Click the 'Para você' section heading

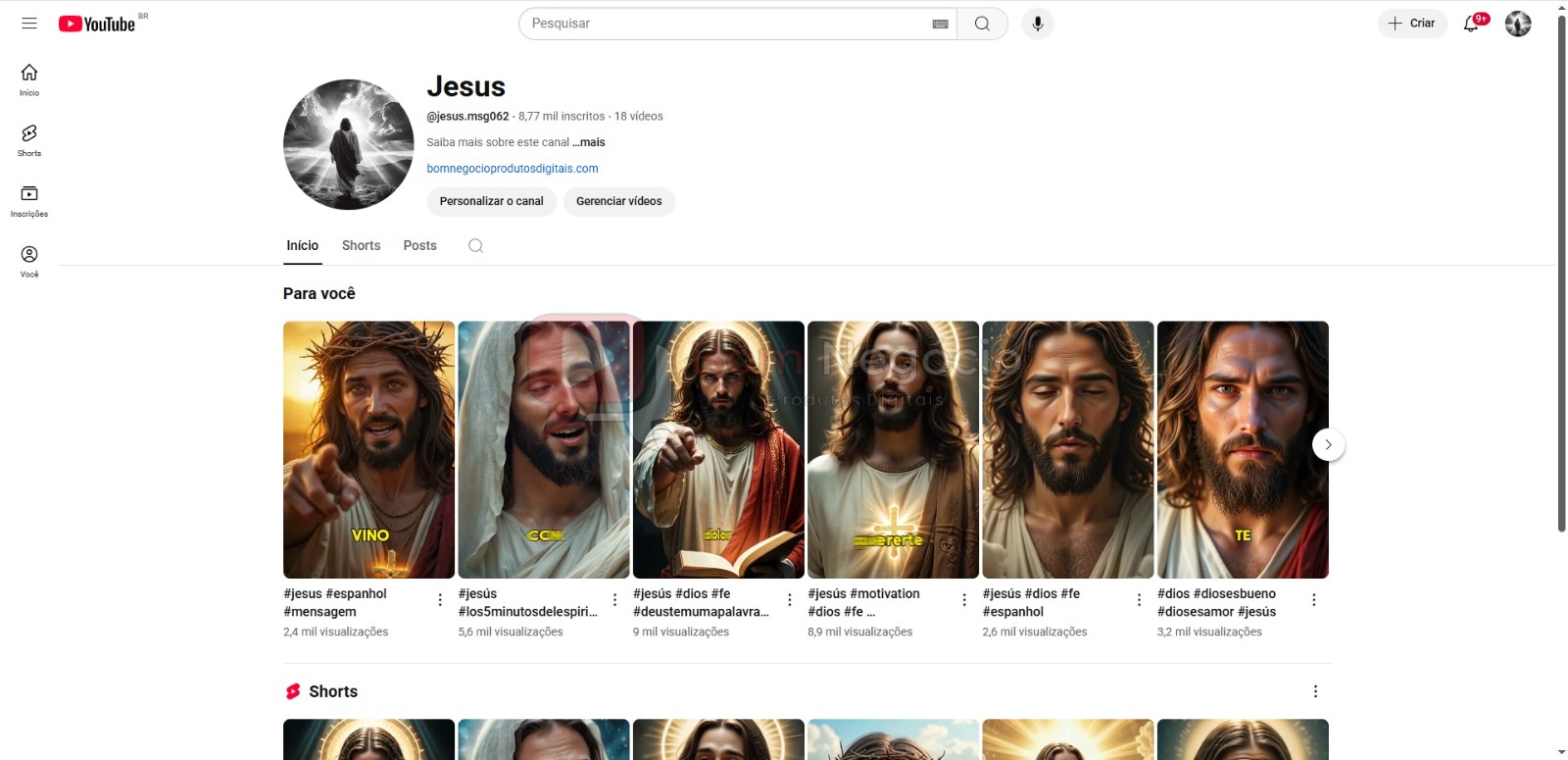pos(319,293)
